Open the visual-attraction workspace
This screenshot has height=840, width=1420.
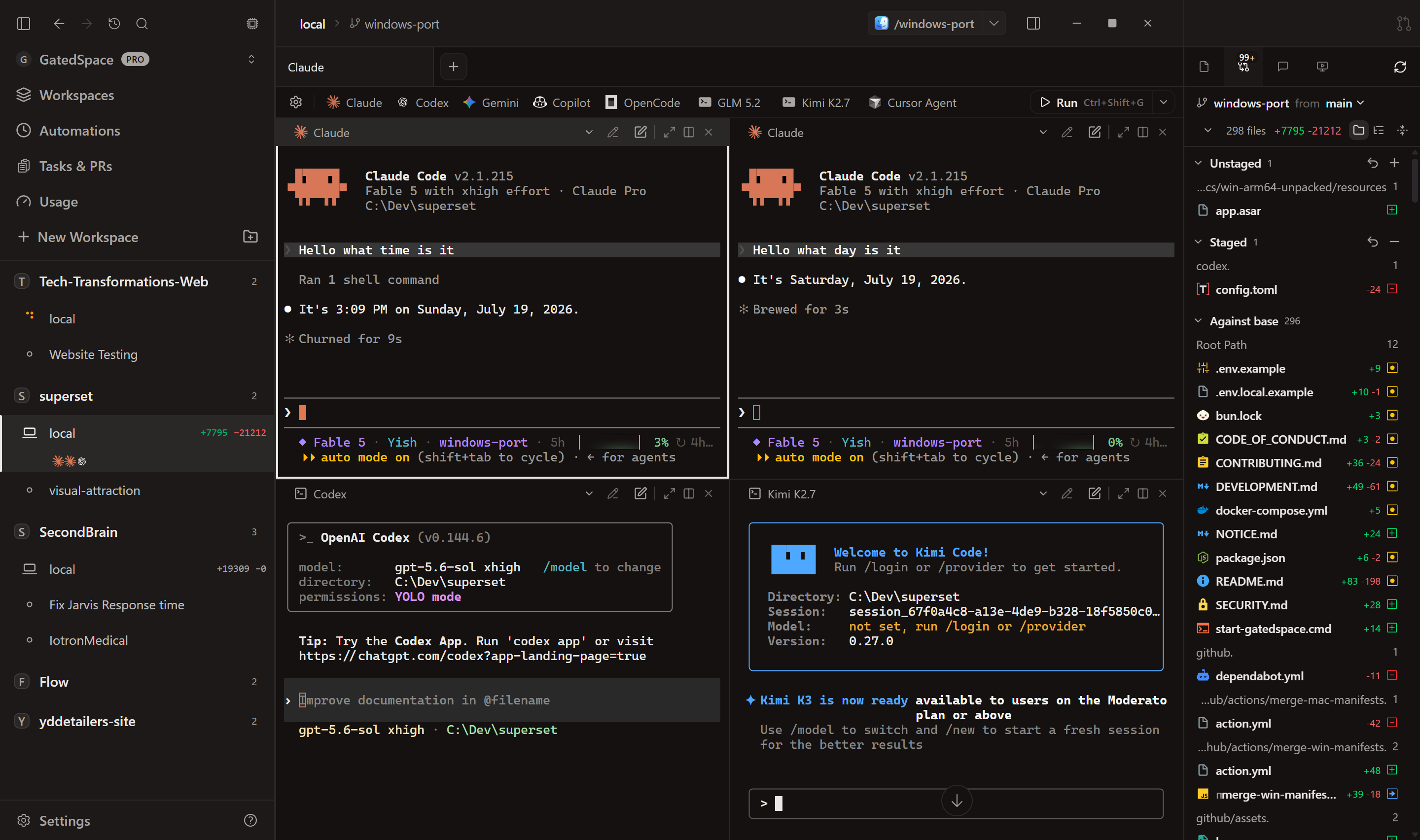(x=95, y=491)
